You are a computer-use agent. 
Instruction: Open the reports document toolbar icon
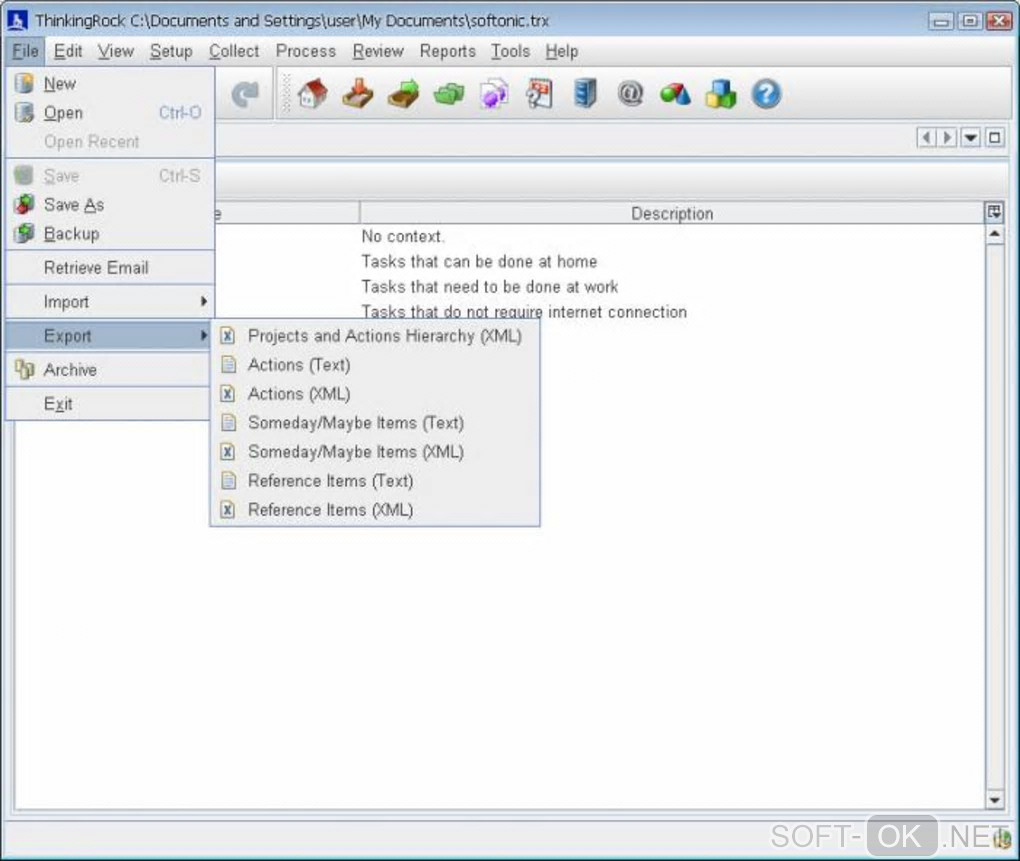[x=540, y=94]
